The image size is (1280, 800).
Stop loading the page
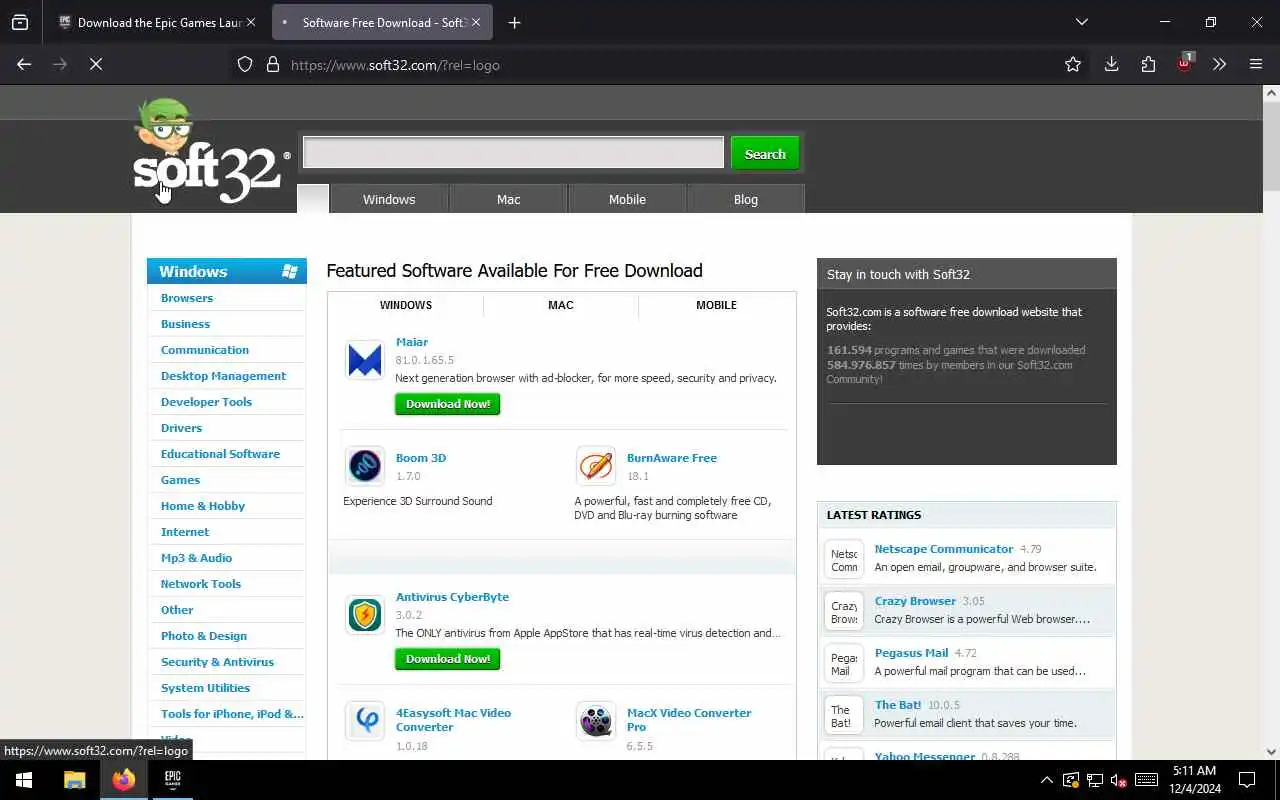click(x=96, y=64)
